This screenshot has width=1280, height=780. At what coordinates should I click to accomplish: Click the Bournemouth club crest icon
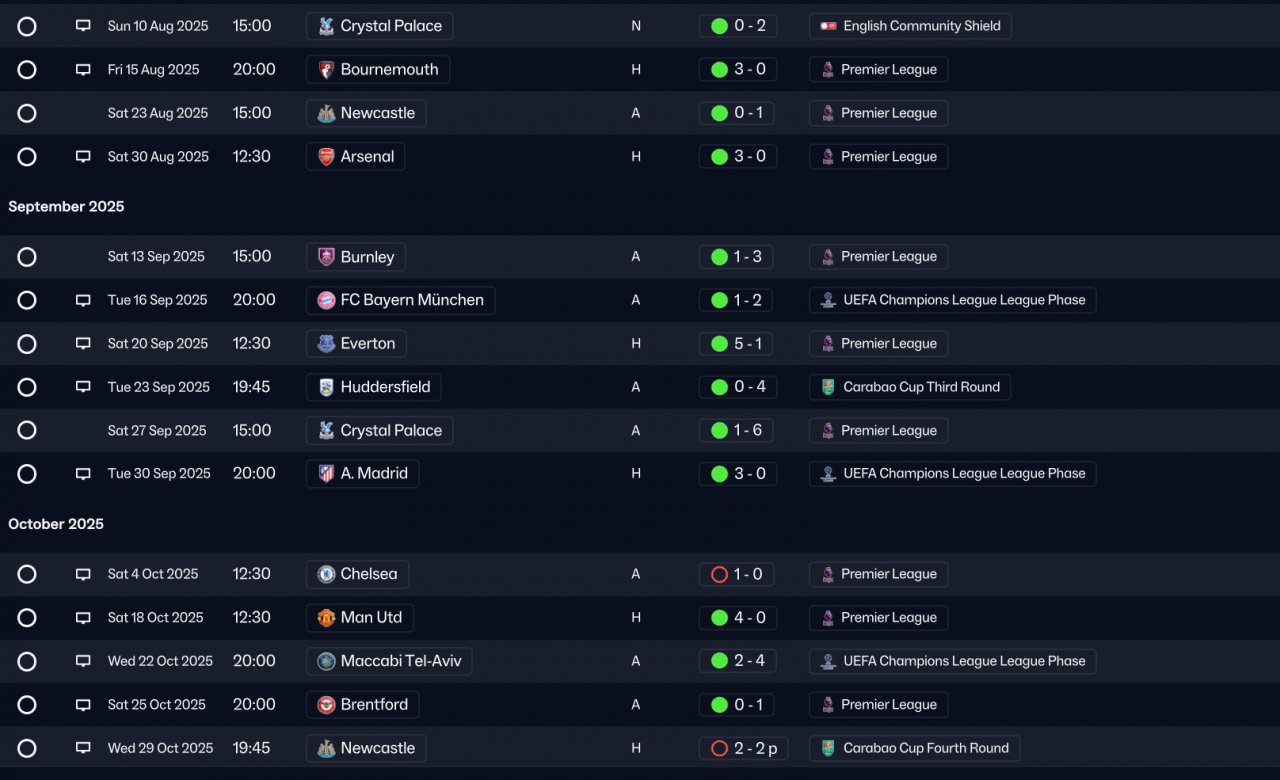point(326,70)
